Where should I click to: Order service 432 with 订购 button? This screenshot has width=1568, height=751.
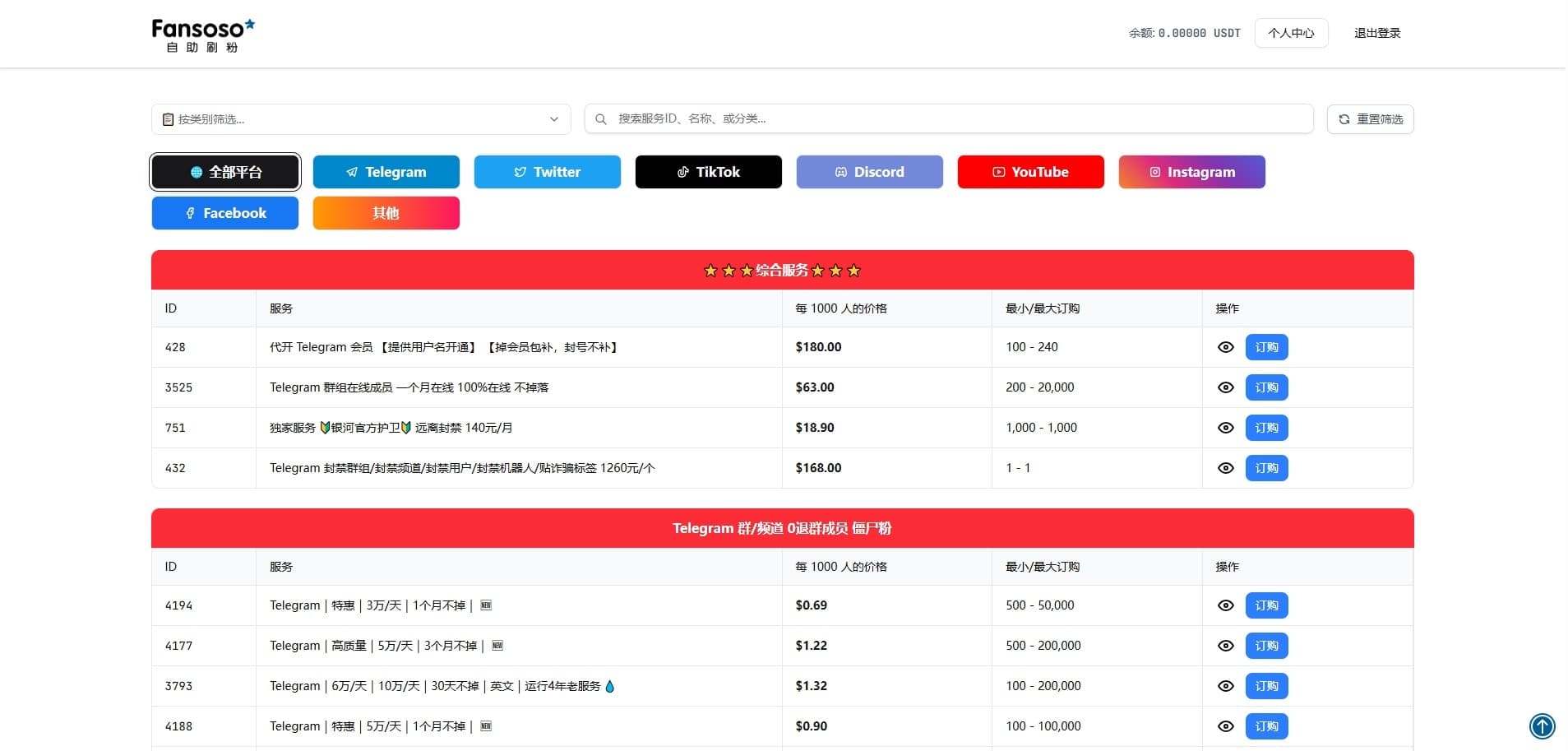[x=1266, y=468]
